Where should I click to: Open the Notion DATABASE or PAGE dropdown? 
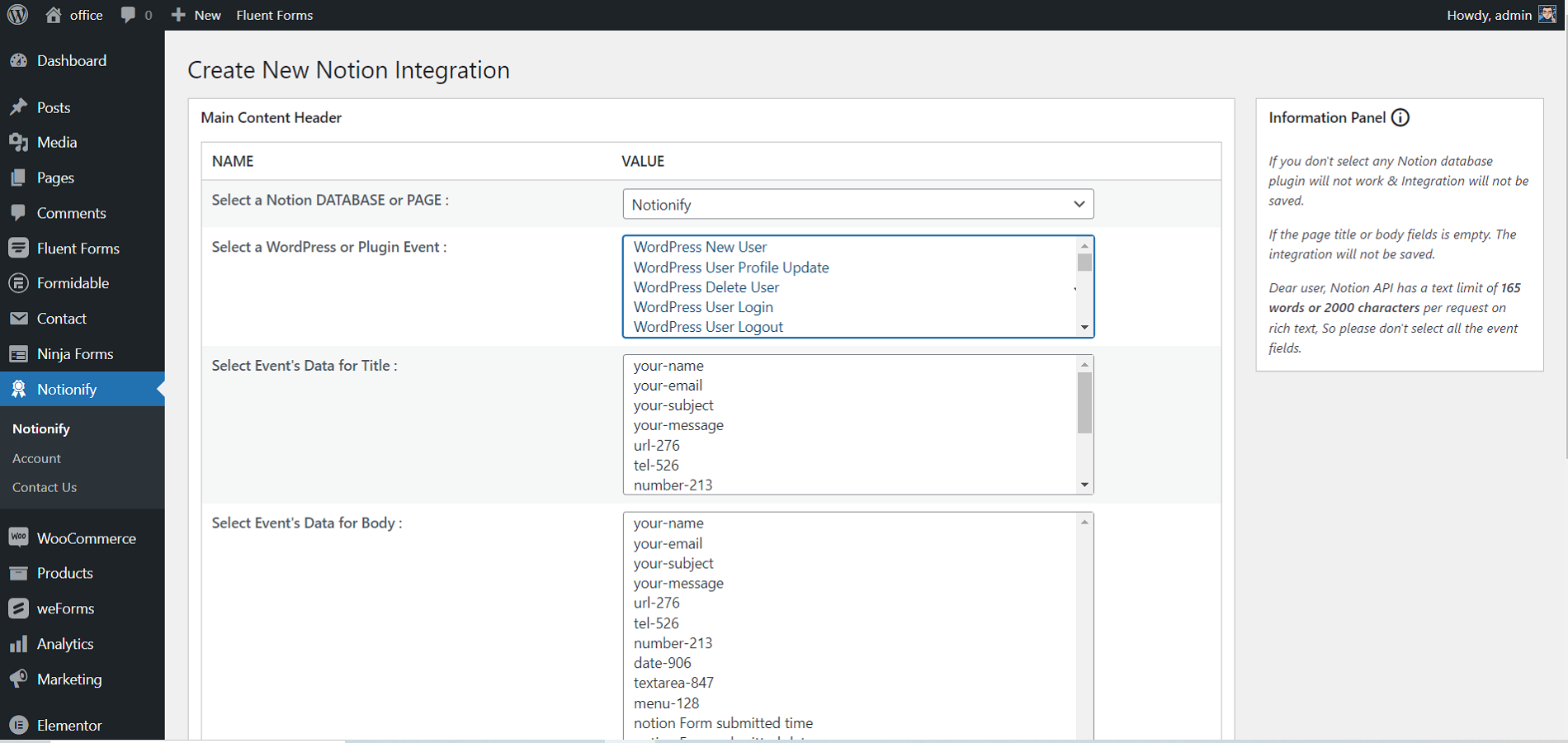pos(858,205)
